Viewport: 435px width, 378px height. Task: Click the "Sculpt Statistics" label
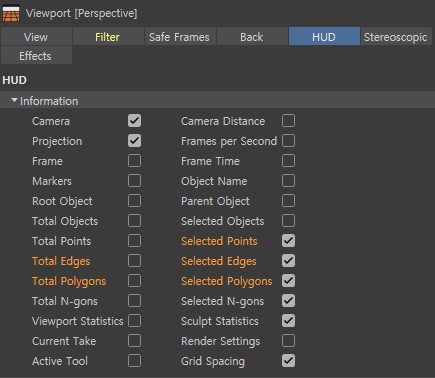[x=220, y=321]
